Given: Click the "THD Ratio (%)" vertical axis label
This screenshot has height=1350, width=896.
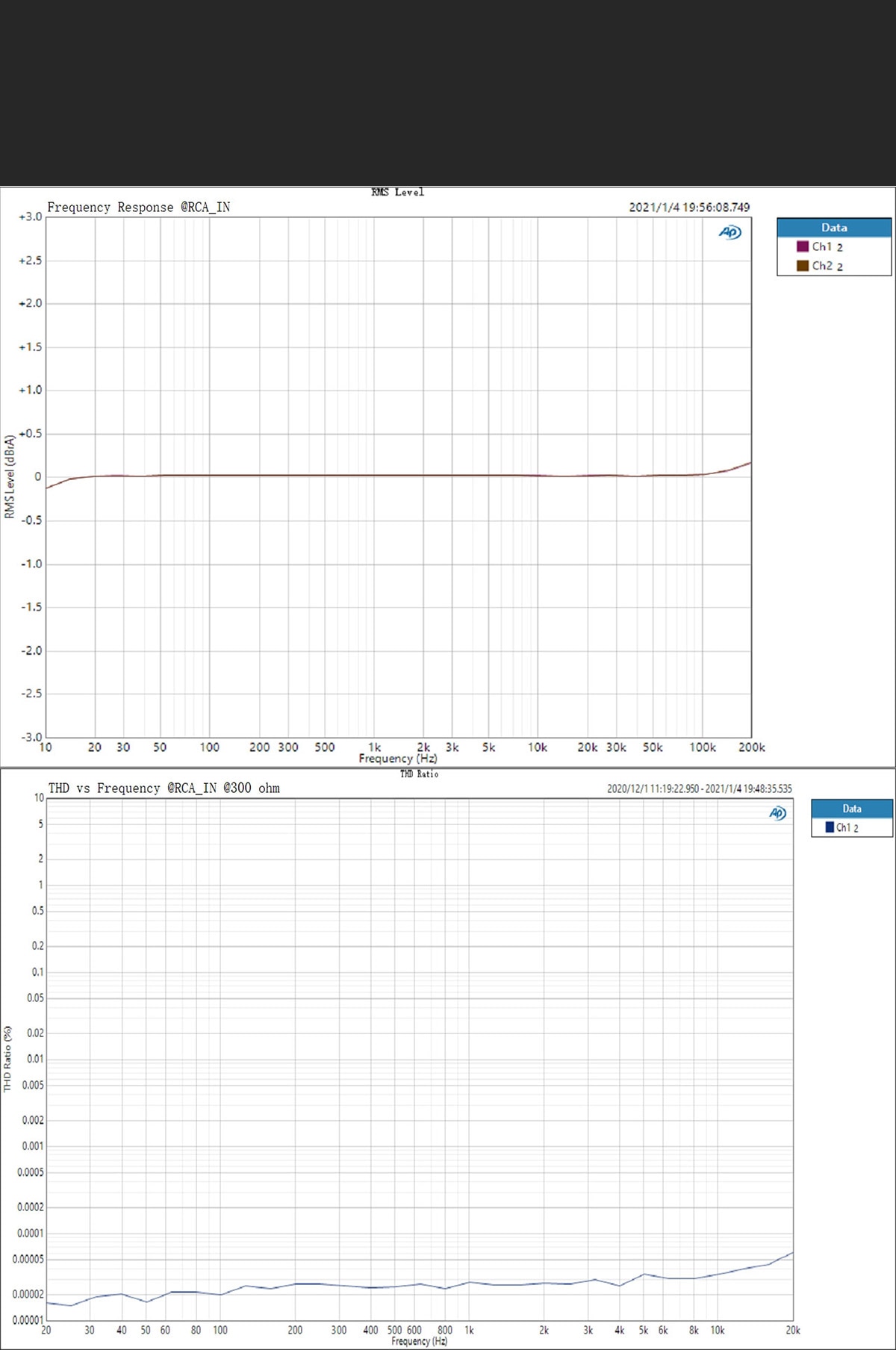Looking at the screenshot, I should pyautogui.click(x=8, y=1059).
